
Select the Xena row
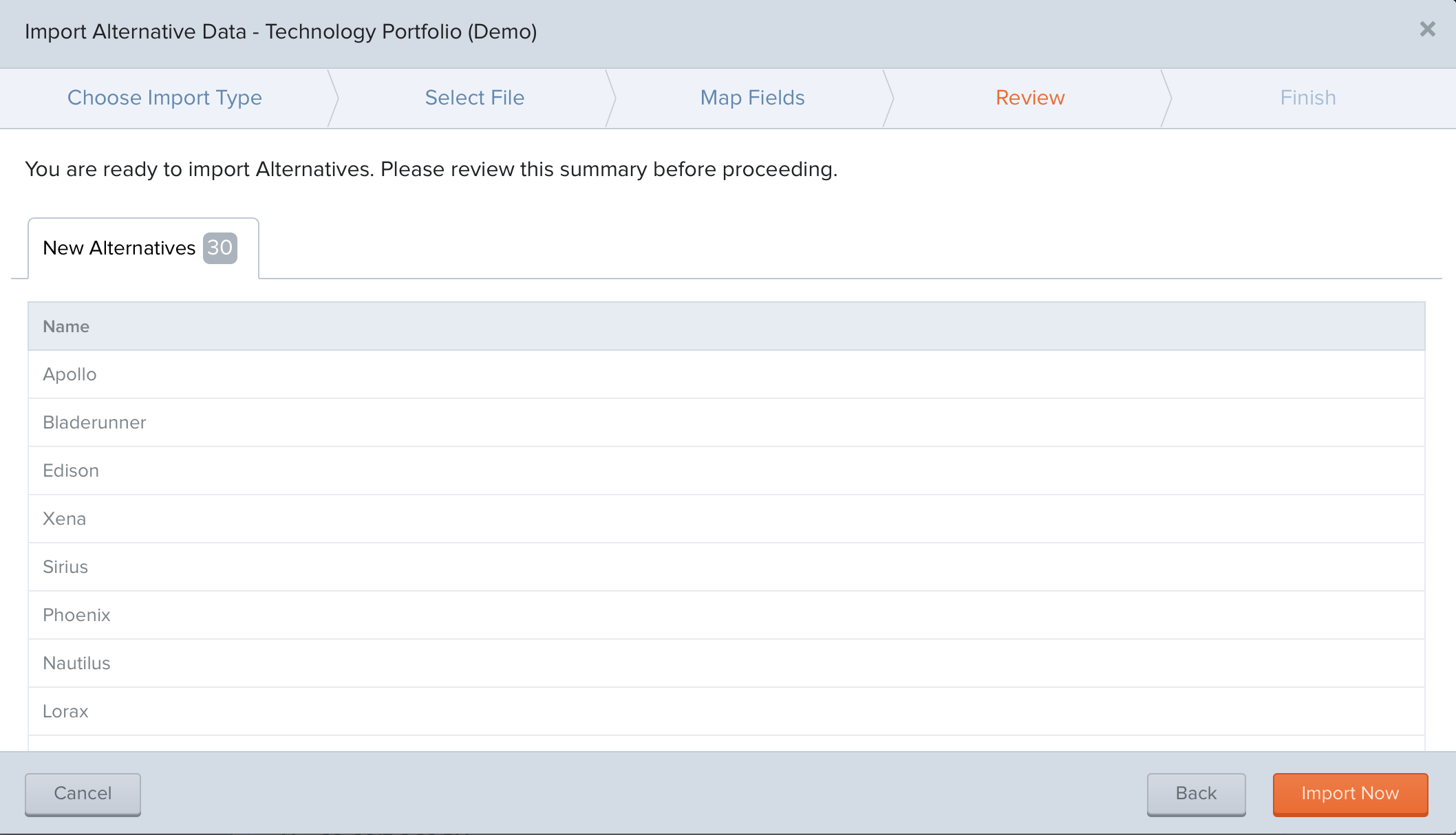click(727, 519)
